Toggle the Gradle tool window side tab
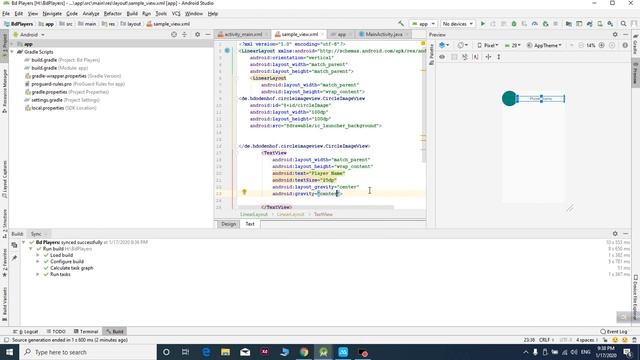Viewport: 640px width, 360px height. point(636,45)
